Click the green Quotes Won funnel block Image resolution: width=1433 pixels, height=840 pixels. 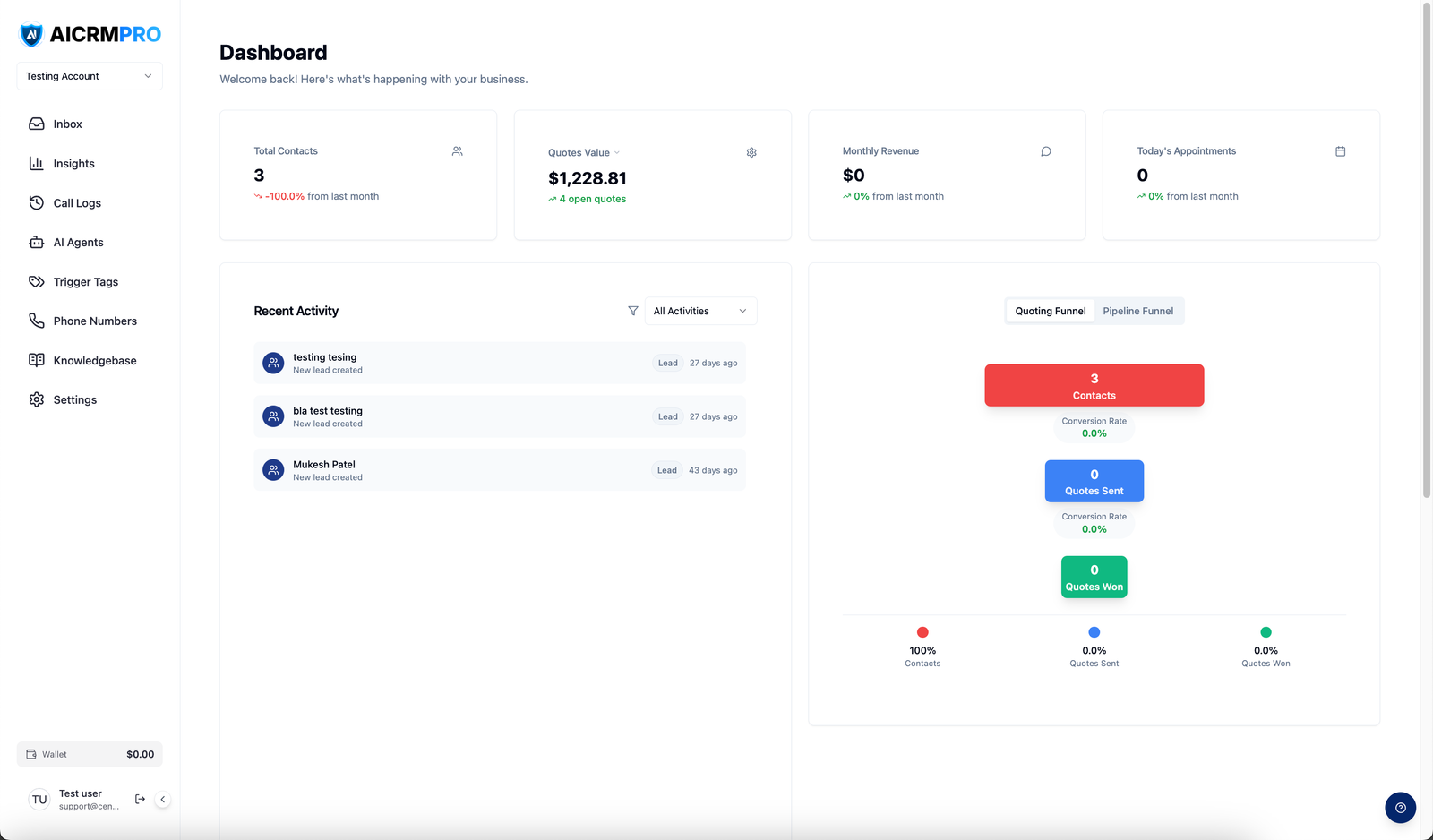1094,577
